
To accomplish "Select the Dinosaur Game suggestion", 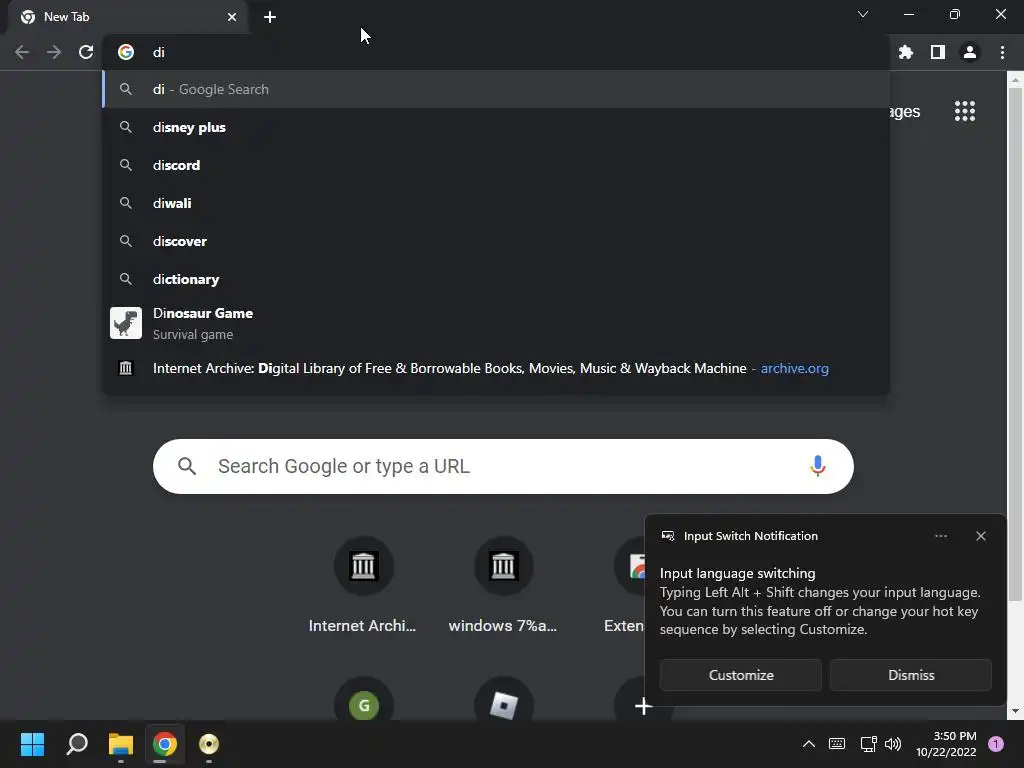I will click(x=496, y=323).
